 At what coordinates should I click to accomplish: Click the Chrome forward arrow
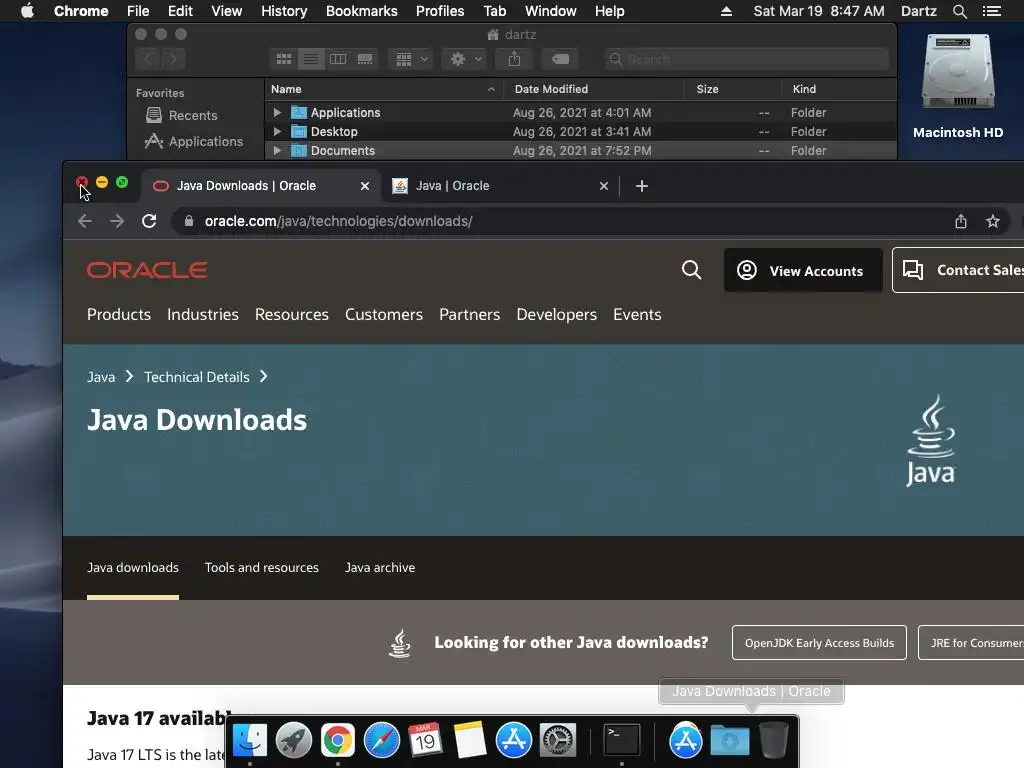[117, 221]
